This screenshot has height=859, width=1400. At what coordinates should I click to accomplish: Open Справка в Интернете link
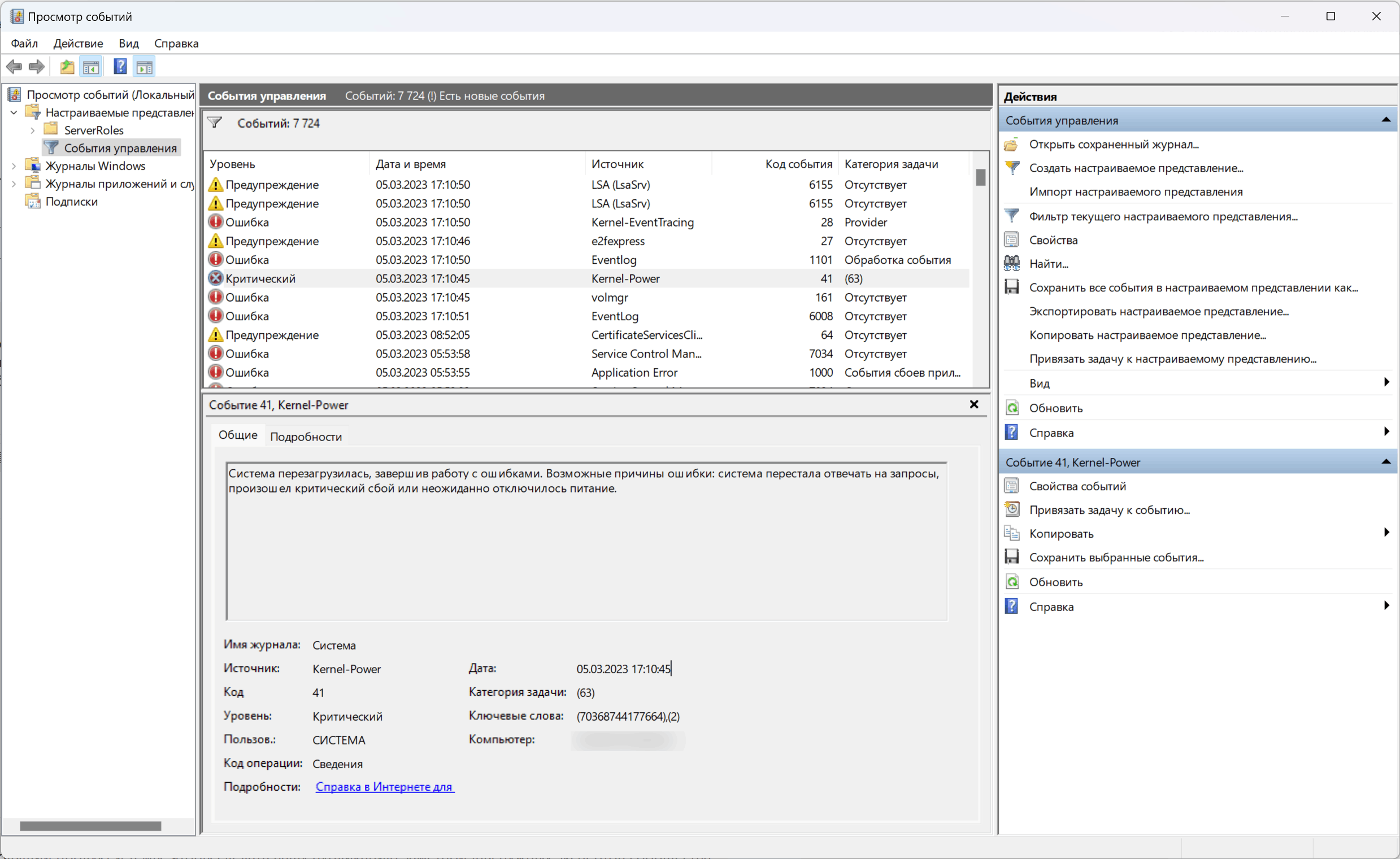coord(385,787)
